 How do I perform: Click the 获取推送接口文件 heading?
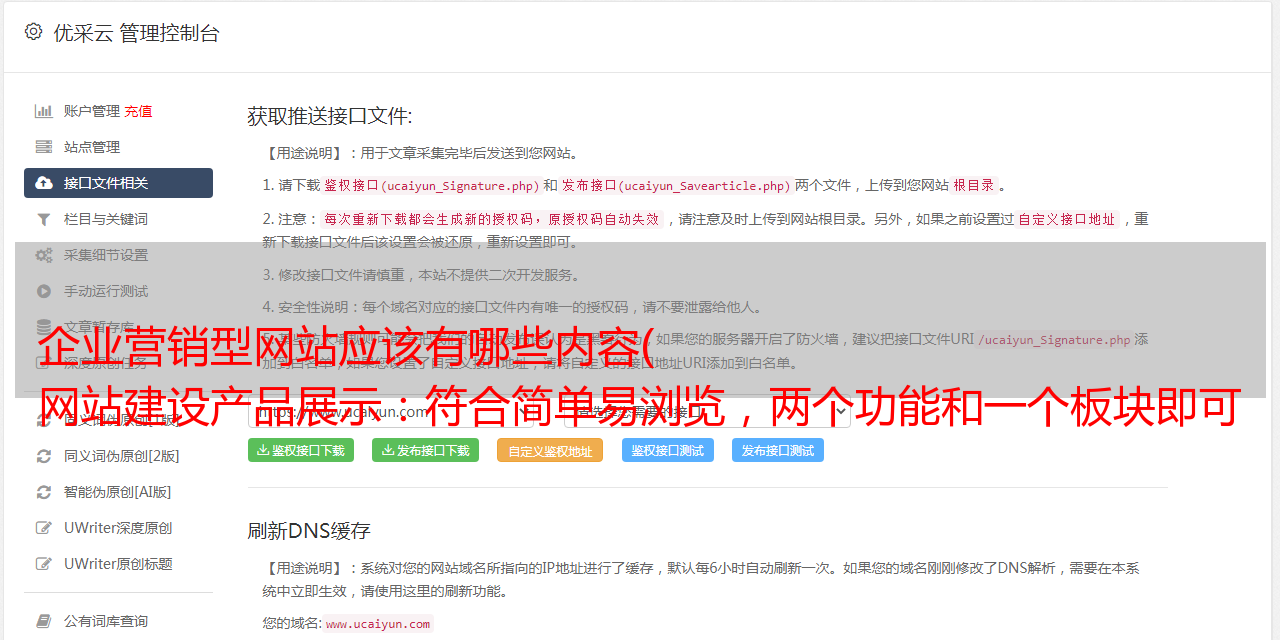click(x=330, y=116)
